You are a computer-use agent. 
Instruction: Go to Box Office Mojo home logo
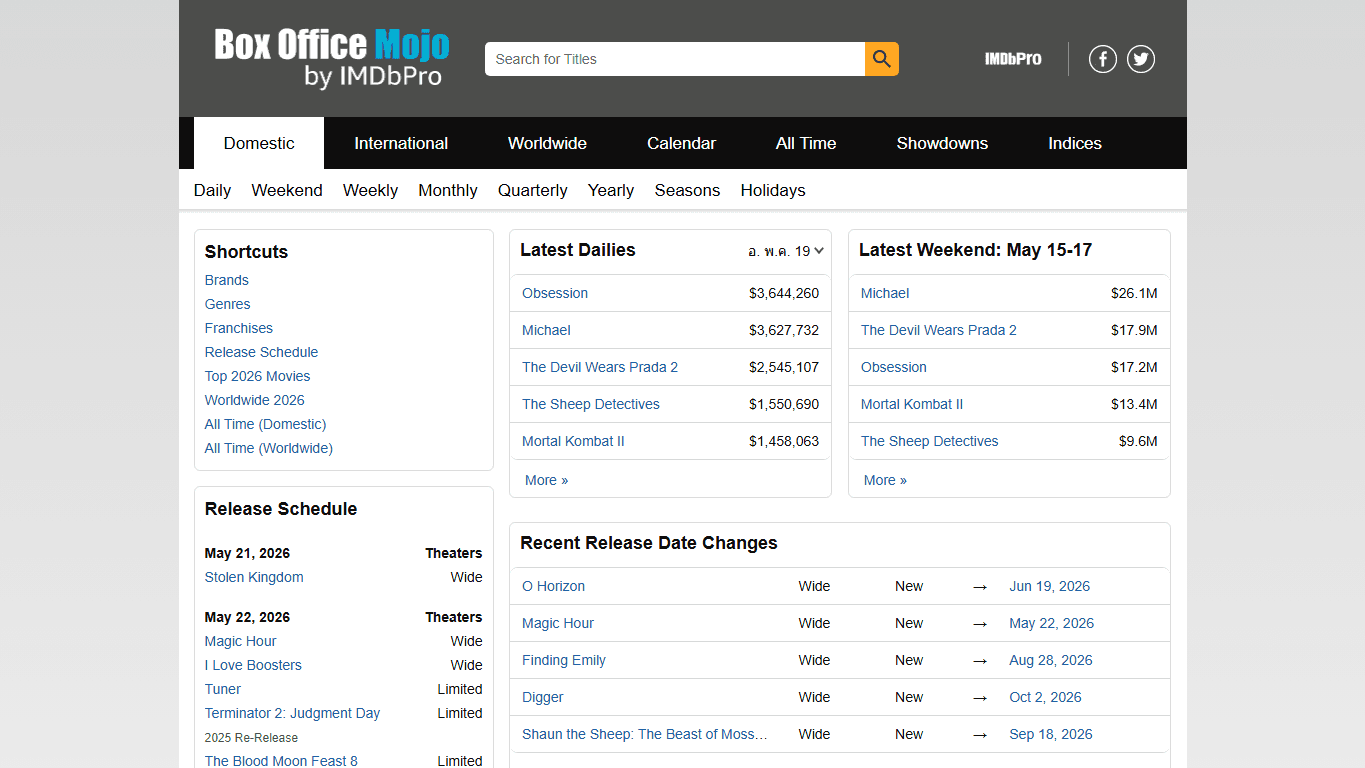pos(332,58)
